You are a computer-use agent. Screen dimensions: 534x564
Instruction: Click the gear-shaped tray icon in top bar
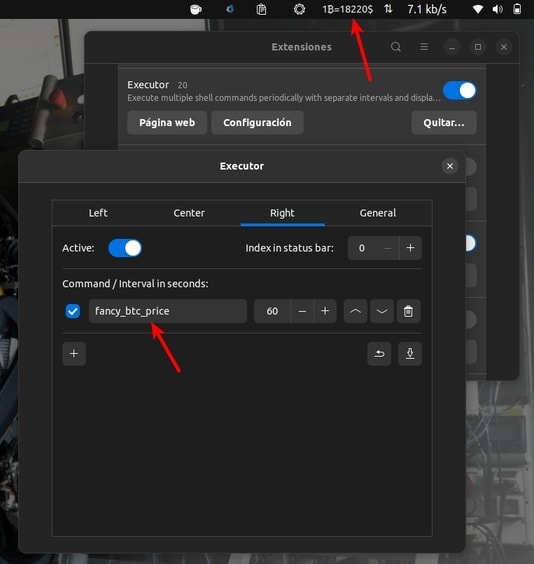pyautogui.click(x=299, y=9)
